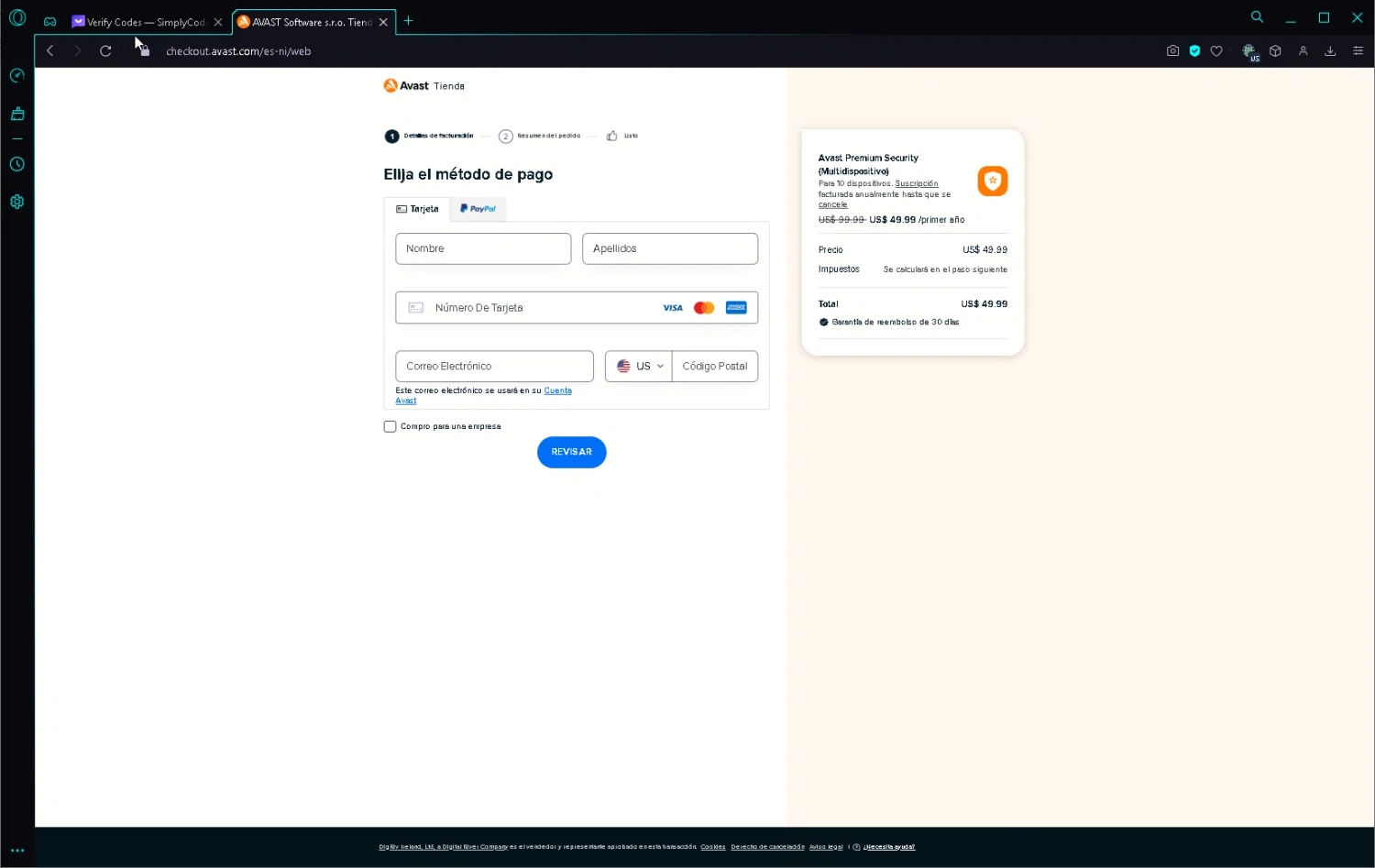Select the PayPal payment tab
Screen dimensions: 1375x868
(x=478, y=209)
